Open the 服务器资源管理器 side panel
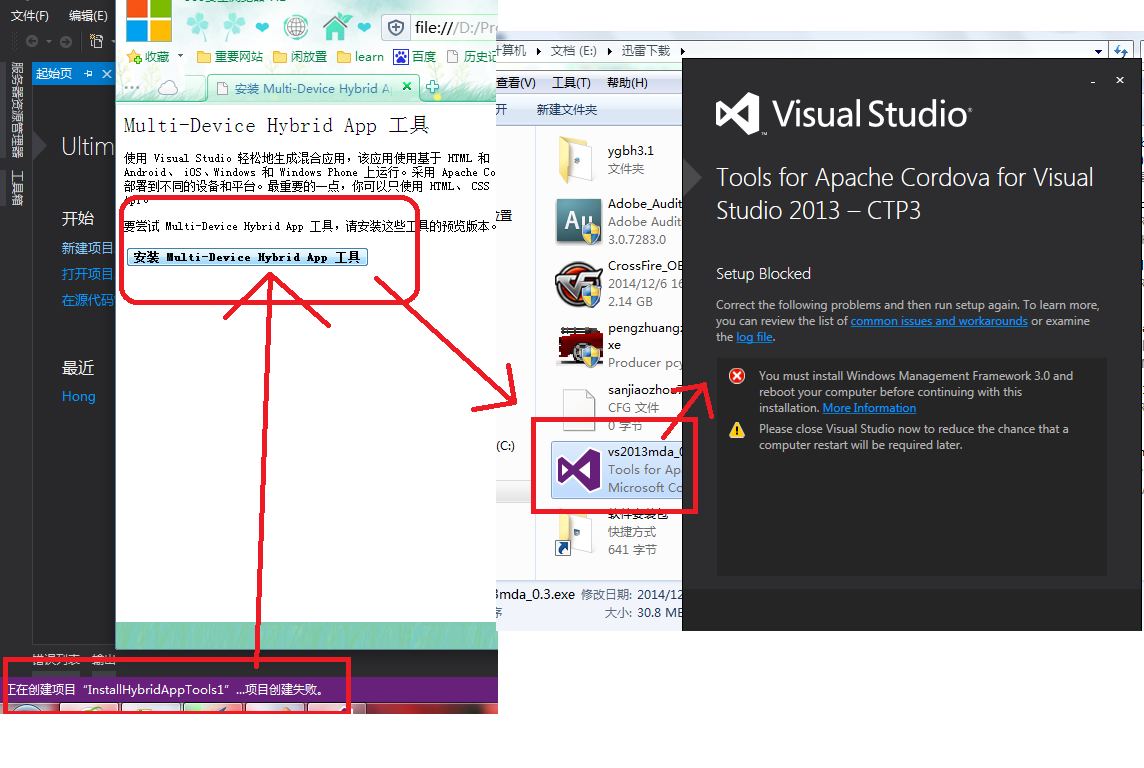The height and width of the screenshot is (768, 1144). (x=17, y=109)
